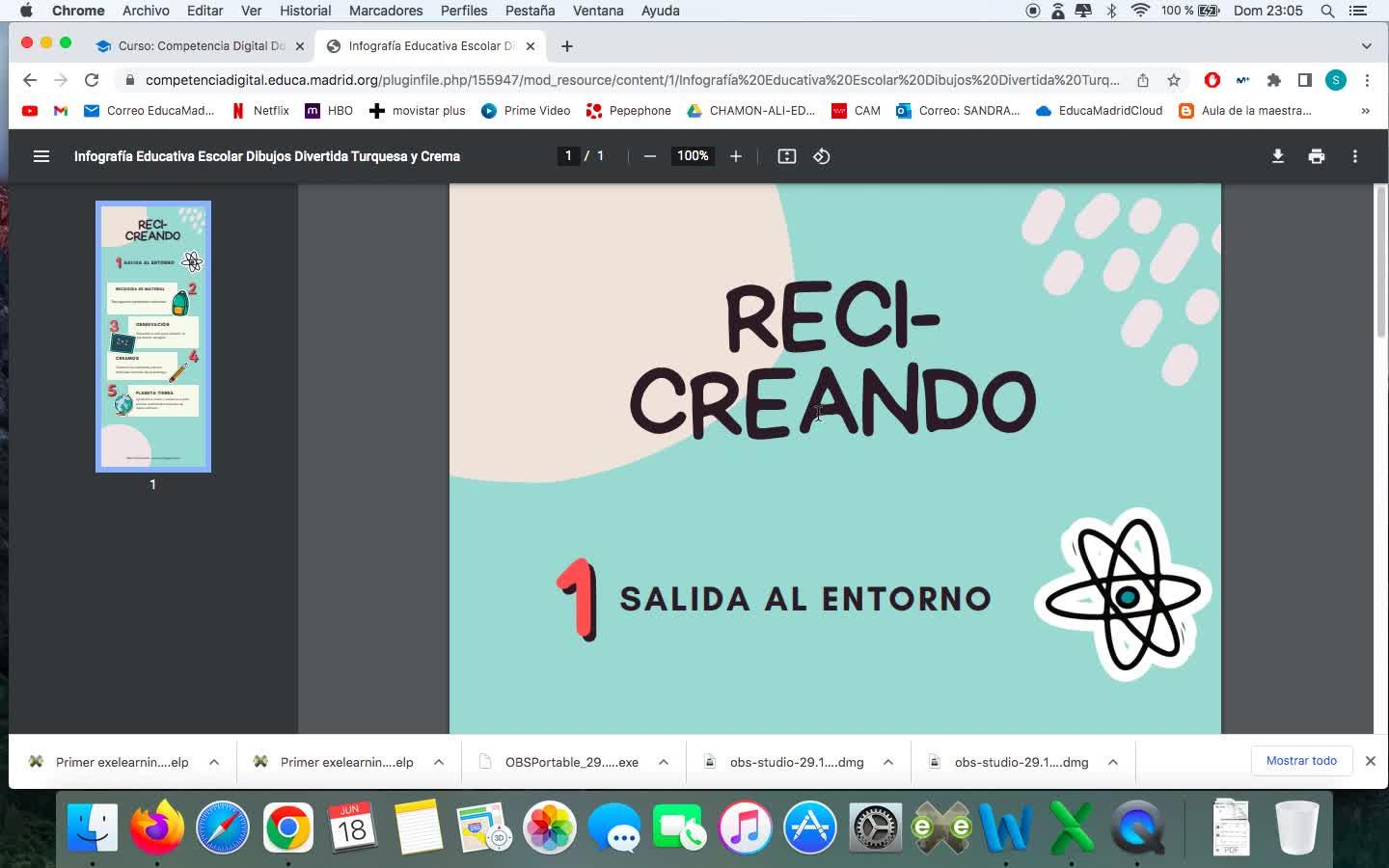Close the Infografía Educativa tab
This screenshot has width=1389, height=868.
pyautogui.click(x=531, y=46)
